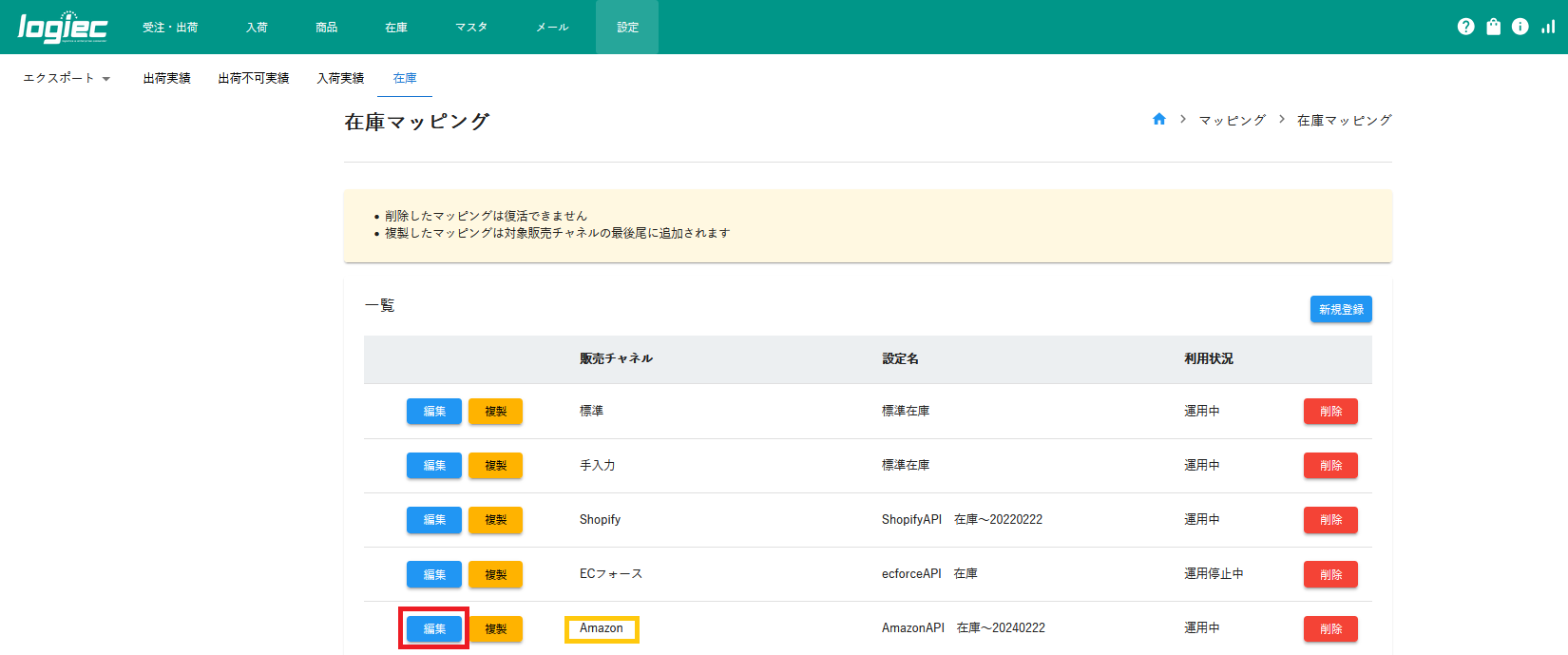Select the 出荷不可実績 tab
Viewport: 1568px width, 655px height.
[254, 79]
